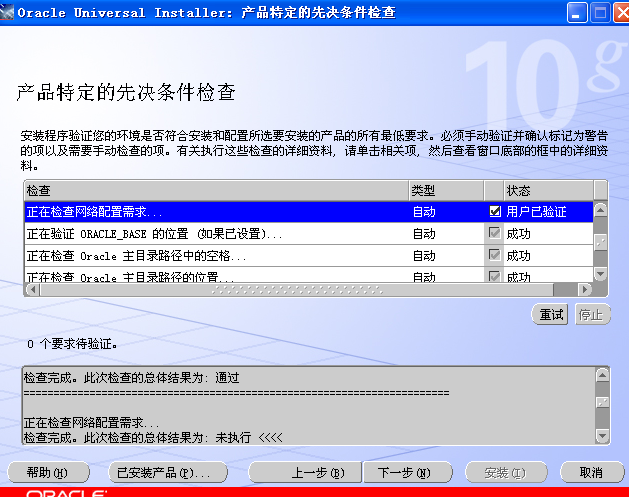Select the row 正在验证 ORACLE_BASE 的位置
This screenshot has height=497, width=629.
pyautogui.click(x=308, y=233)
